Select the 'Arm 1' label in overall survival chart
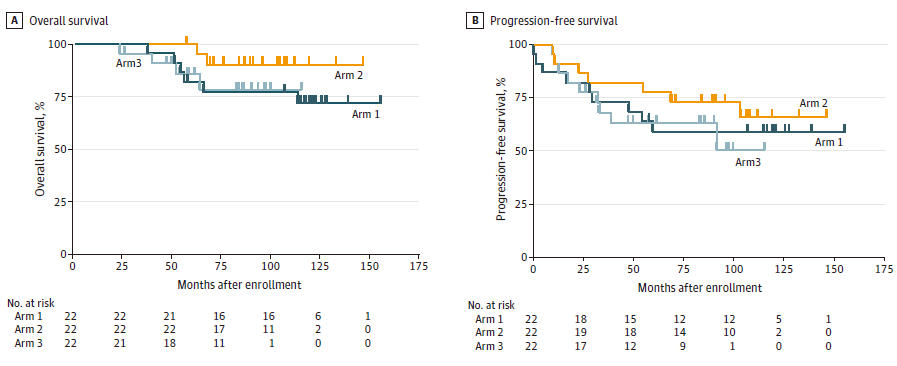The height and width of the screenshot is (366, 897). (366, 114)
